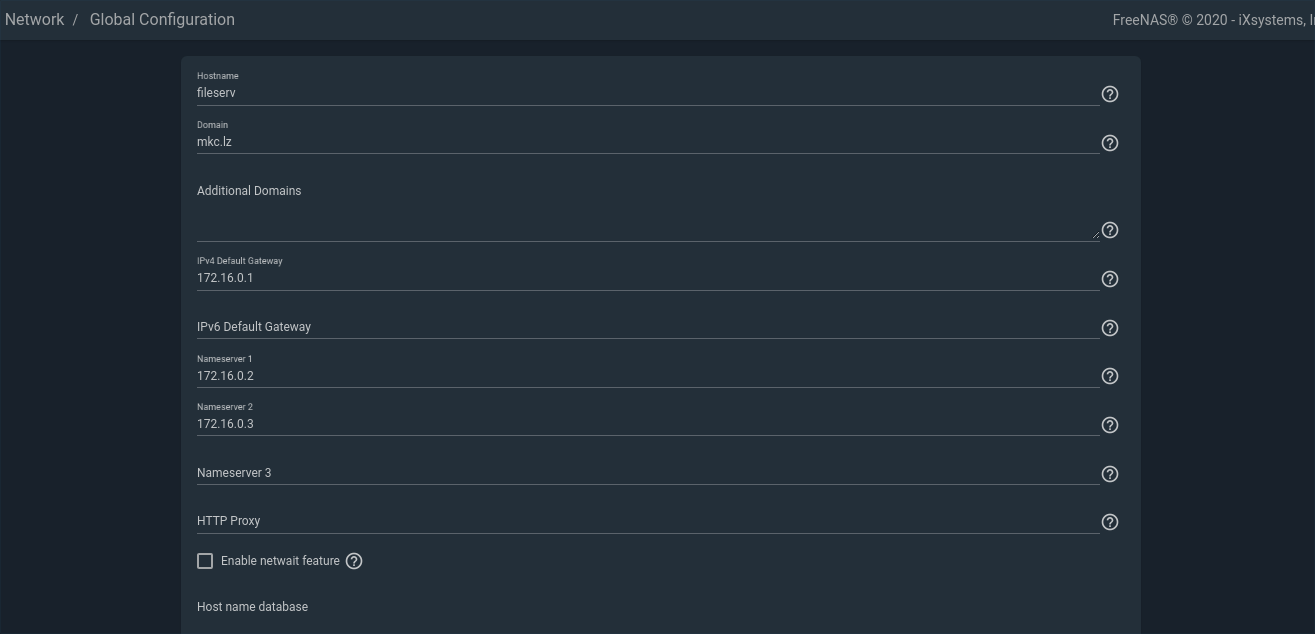
Task: Enable the netwait feature checkbox
Action: click(x=205, y=561)
